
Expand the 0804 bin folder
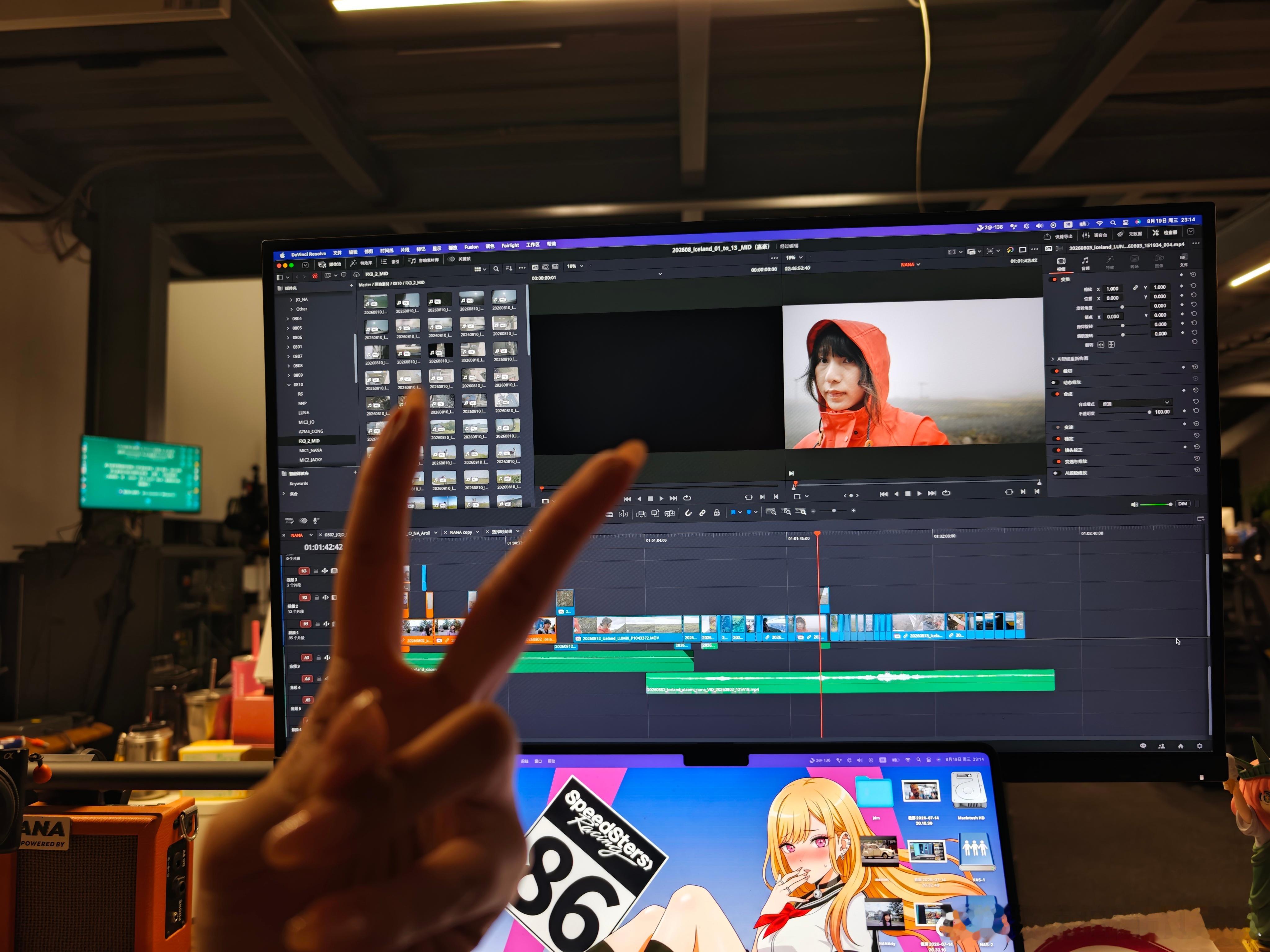pos(288,319)
